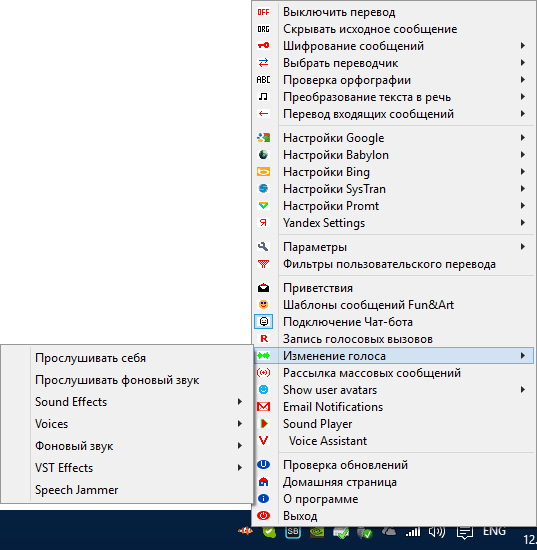Open Запись голосовых вызовов entry
This screenshot has height=550, width=537.
[394, 339]
